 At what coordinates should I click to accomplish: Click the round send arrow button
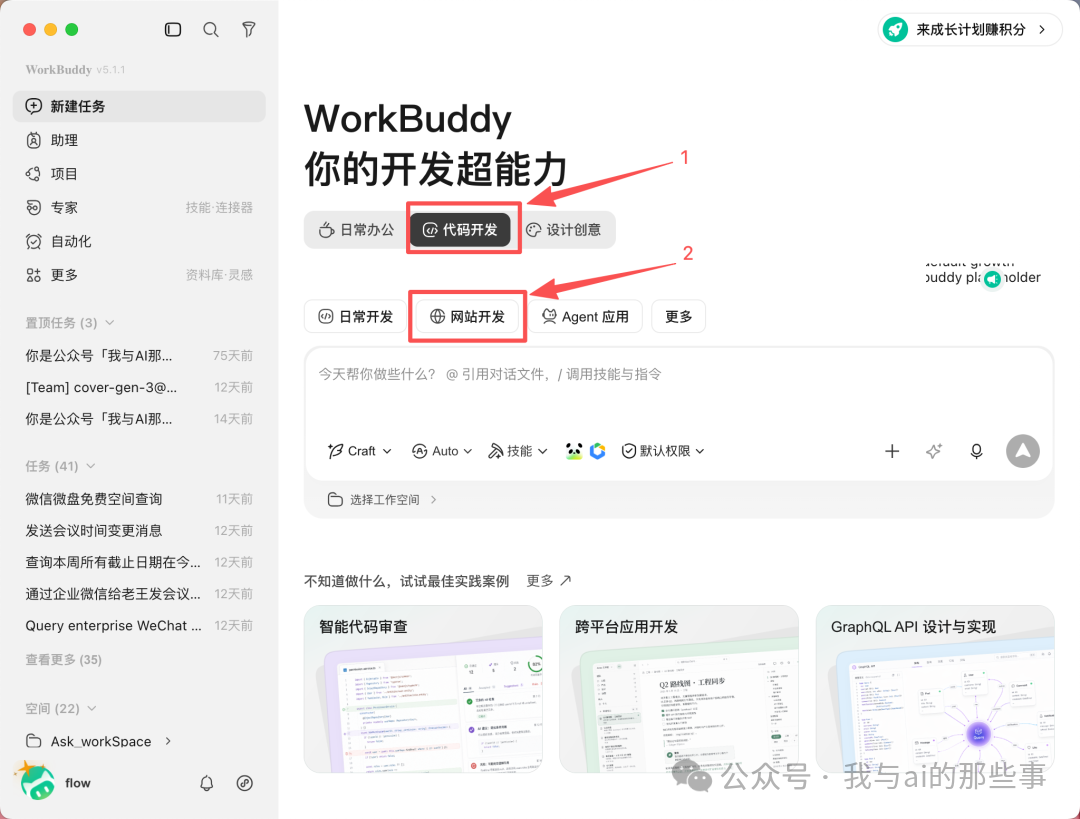(1023, 450)
